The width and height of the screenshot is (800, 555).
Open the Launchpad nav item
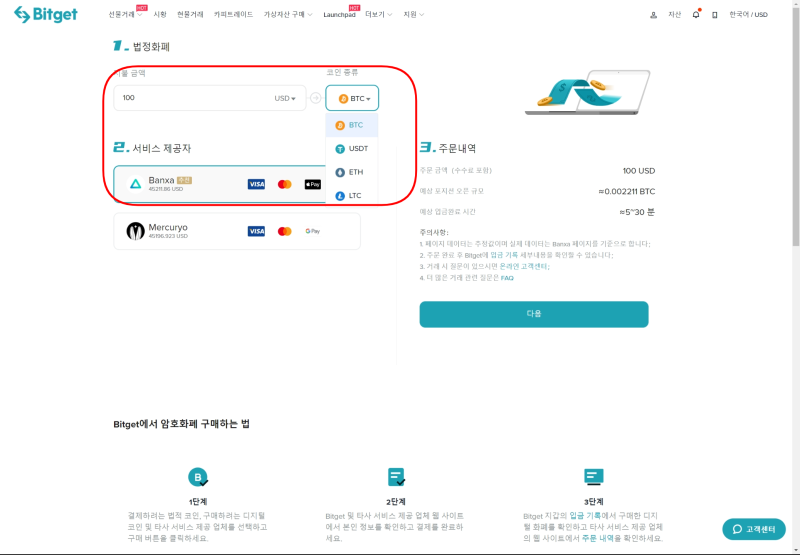coord(339,15)
